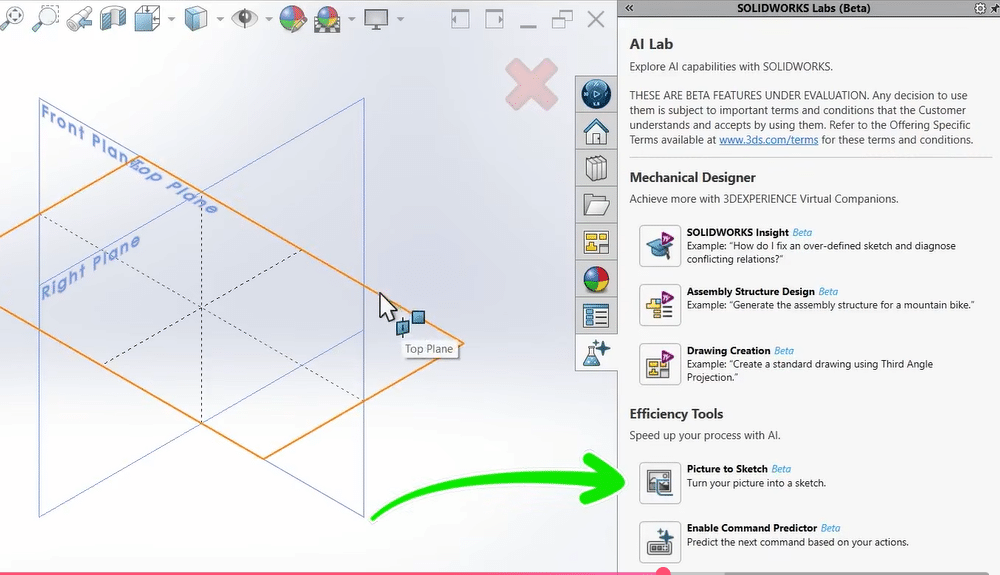
Task: Open the www.3ds.com/terms link
Action: (x=768, y=140)
